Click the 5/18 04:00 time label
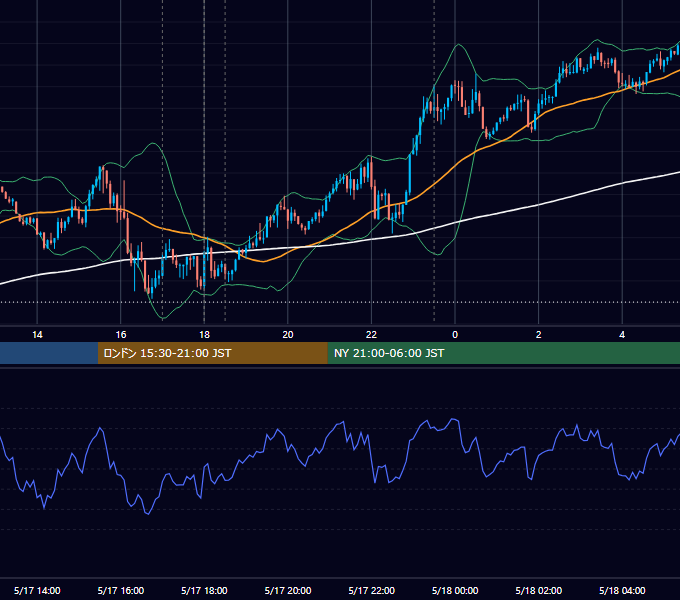Viewport: 680px width, 600px height. click(622, 590)
